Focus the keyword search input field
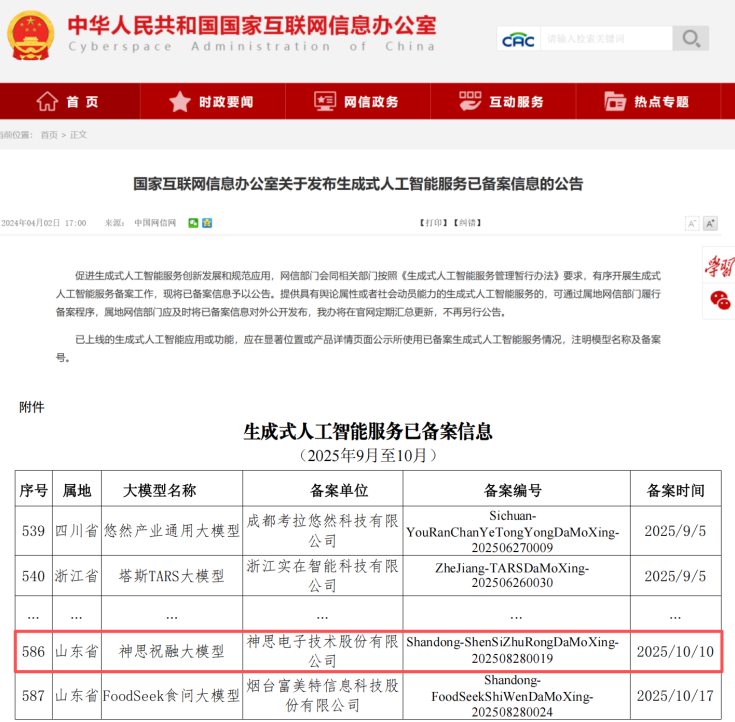This screenshot has width=735, height=722. [x=605, y=39]
